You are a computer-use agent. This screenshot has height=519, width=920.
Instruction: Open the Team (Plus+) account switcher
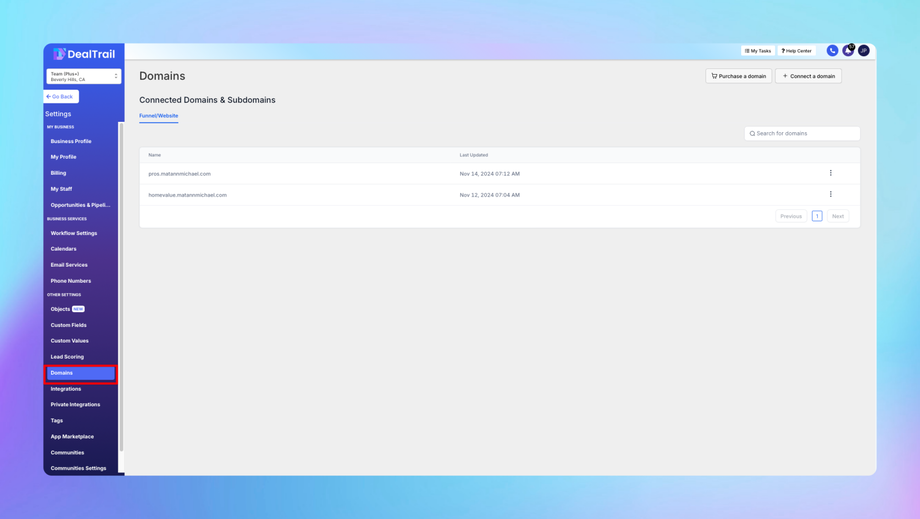tap(84, 76)
